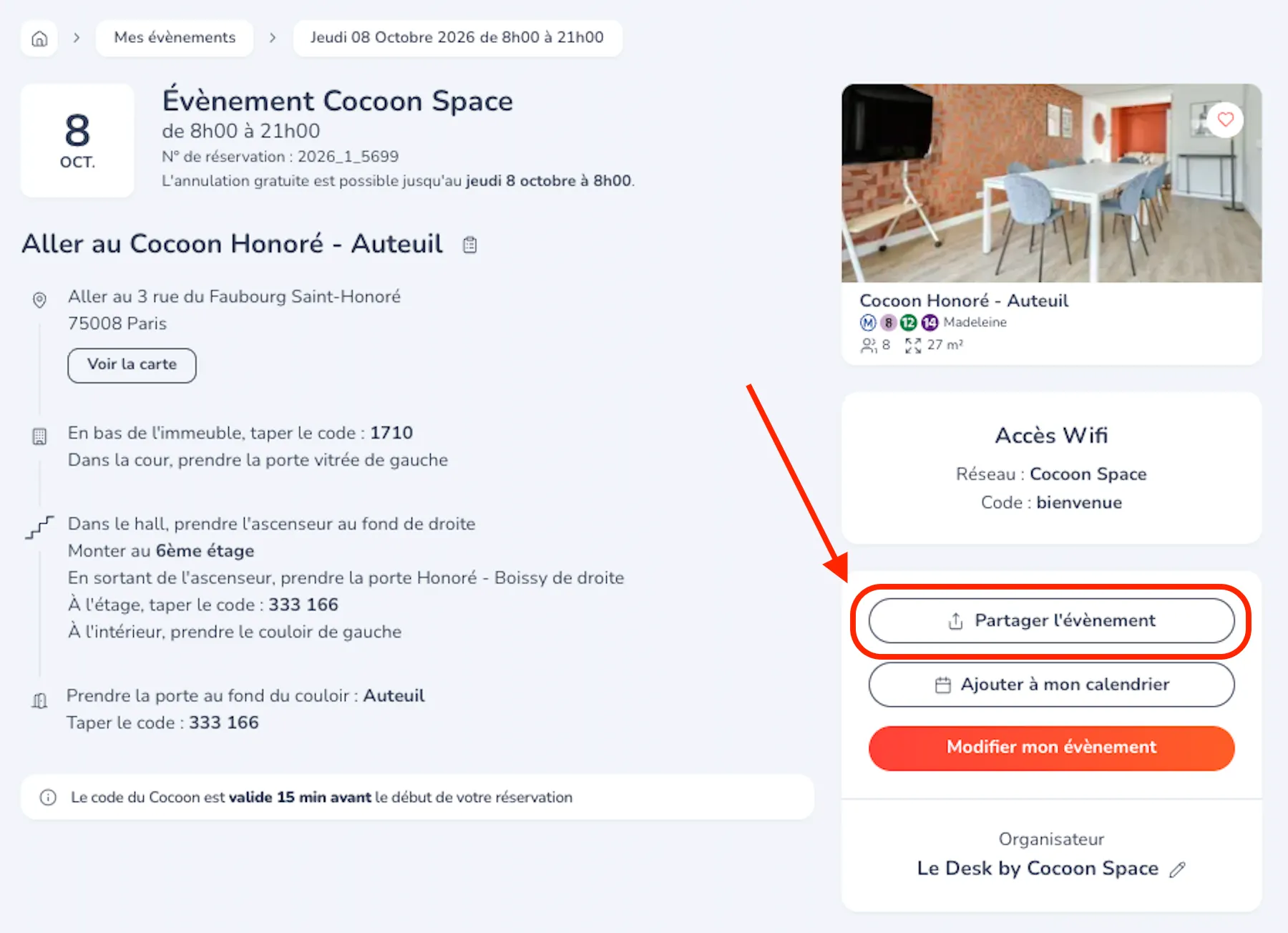Click the home icon in breadcrumb
The height and width of the screenshot is (933, 1288).
click(x=39, y=38)
